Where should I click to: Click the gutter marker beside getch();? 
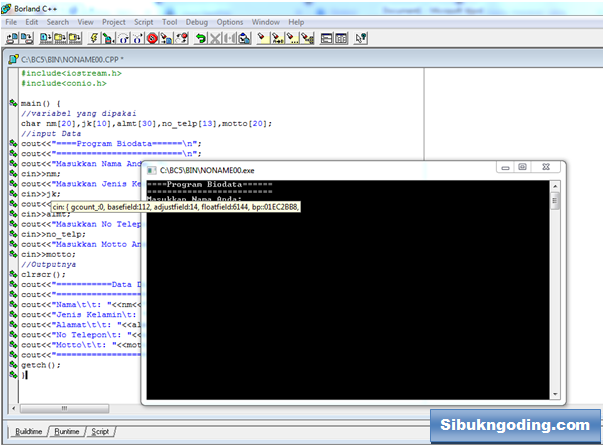point(13,364)
